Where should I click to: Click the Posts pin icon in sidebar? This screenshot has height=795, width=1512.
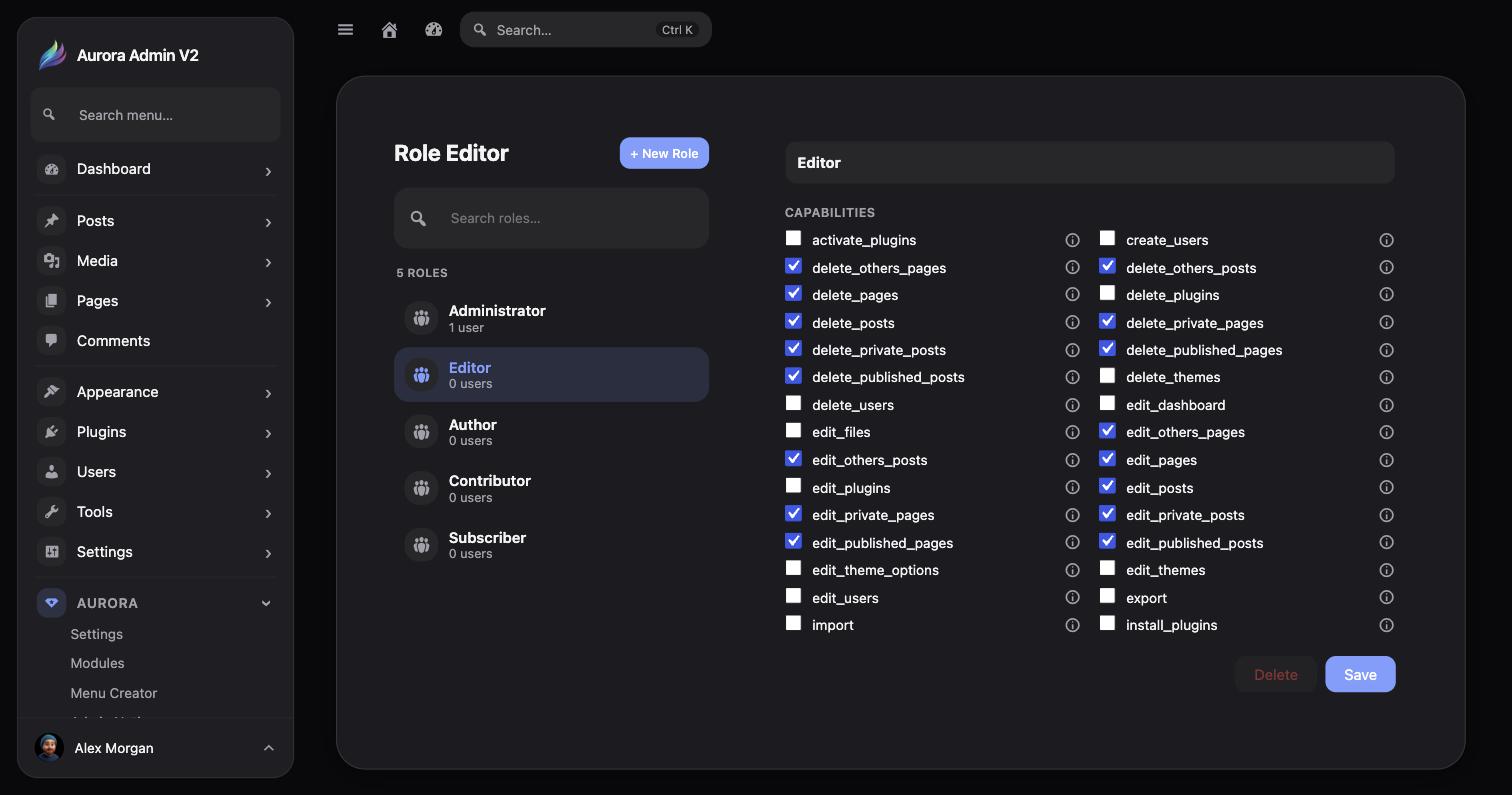click(x=52, y=221)
